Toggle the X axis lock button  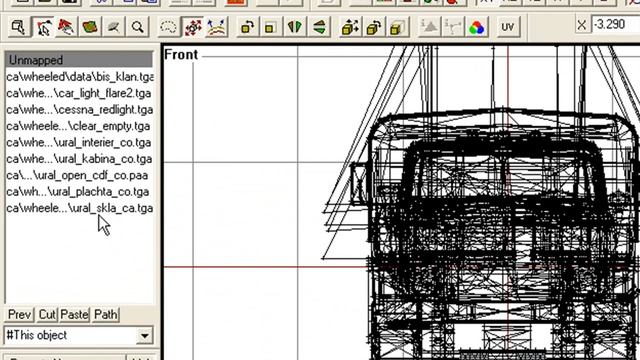(582, 25)
